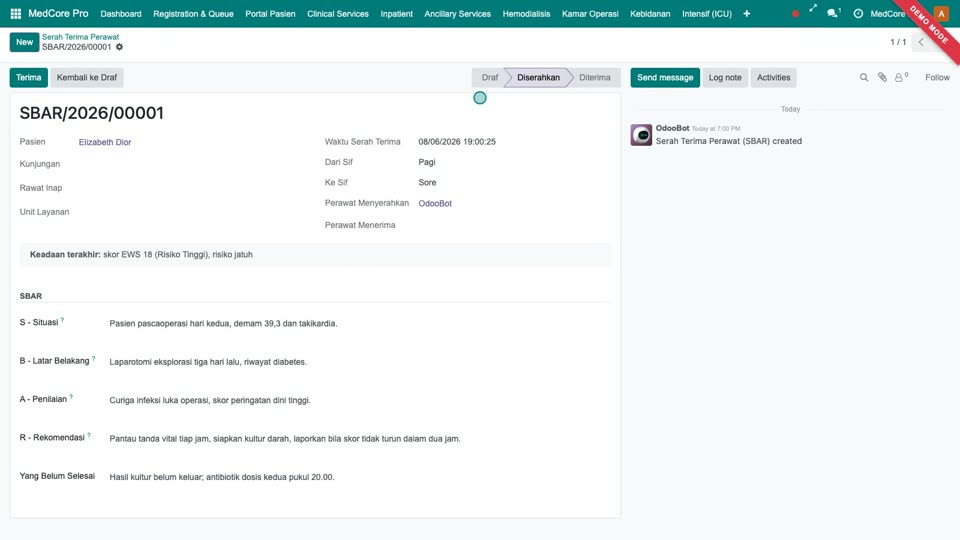Screen dimensions: 960x540
Task: Click Send message in chatter
Action: (665, 78)
